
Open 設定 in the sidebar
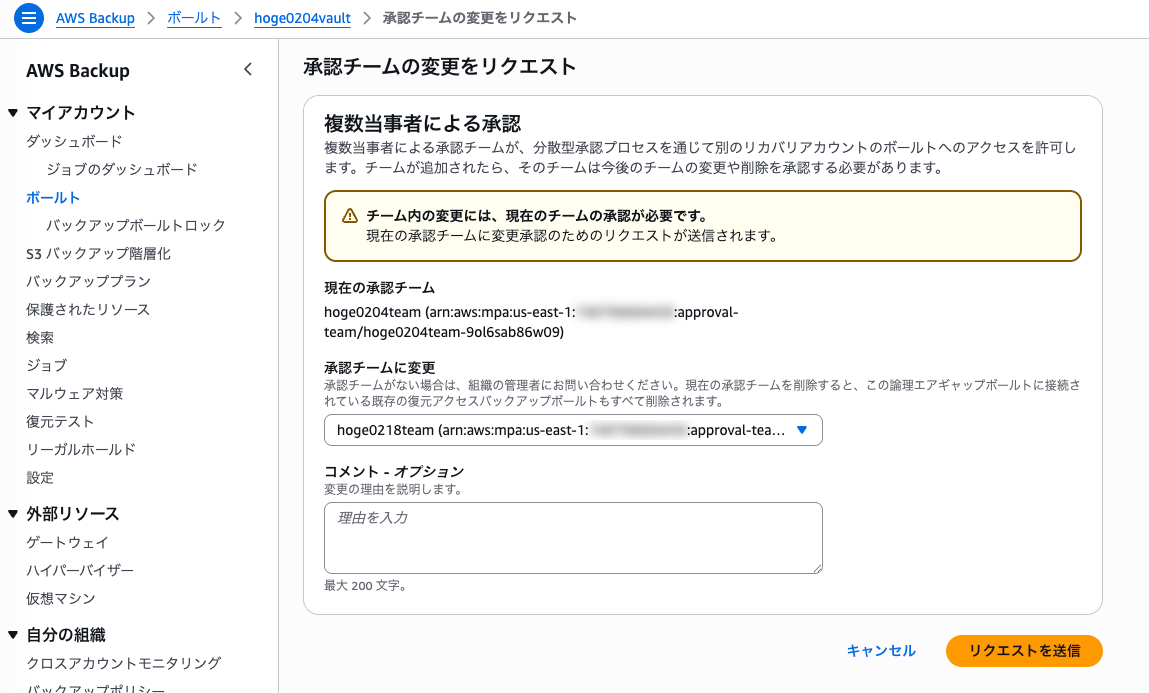[x=40, y=478]
